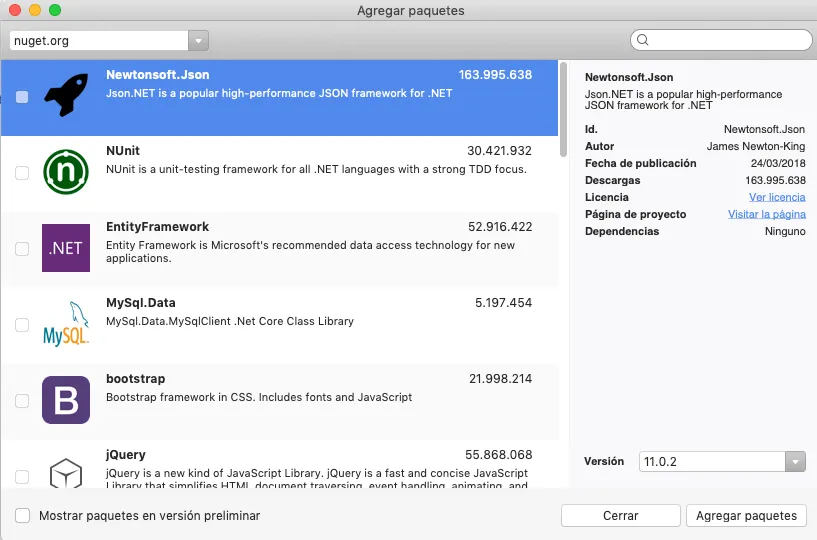Screen dimensions: 817x540
Task: Click the Agregar paquetes button
Action: click(x=746, y=516)
